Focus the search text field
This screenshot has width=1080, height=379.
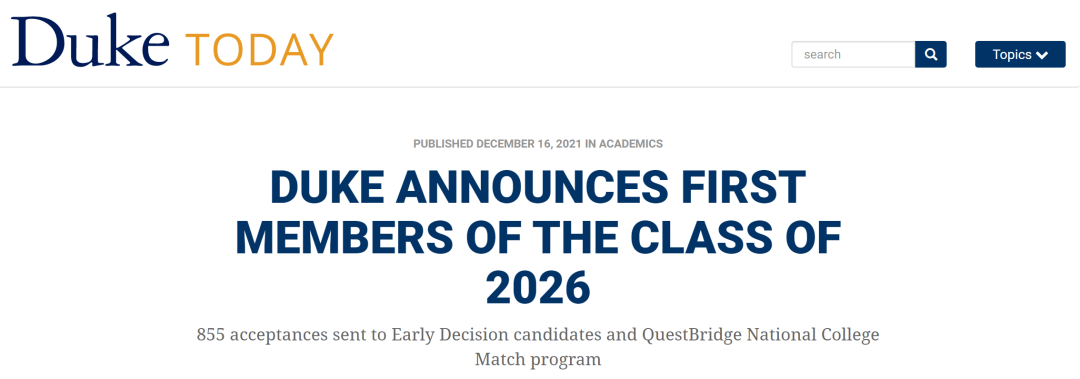[x=853, y=54]
